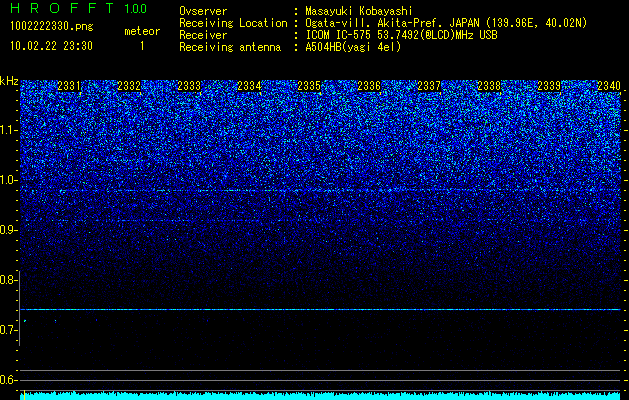Click the 0.9 frequency axis label
Screen dimensions: 629x400
[x=9, y=230]
